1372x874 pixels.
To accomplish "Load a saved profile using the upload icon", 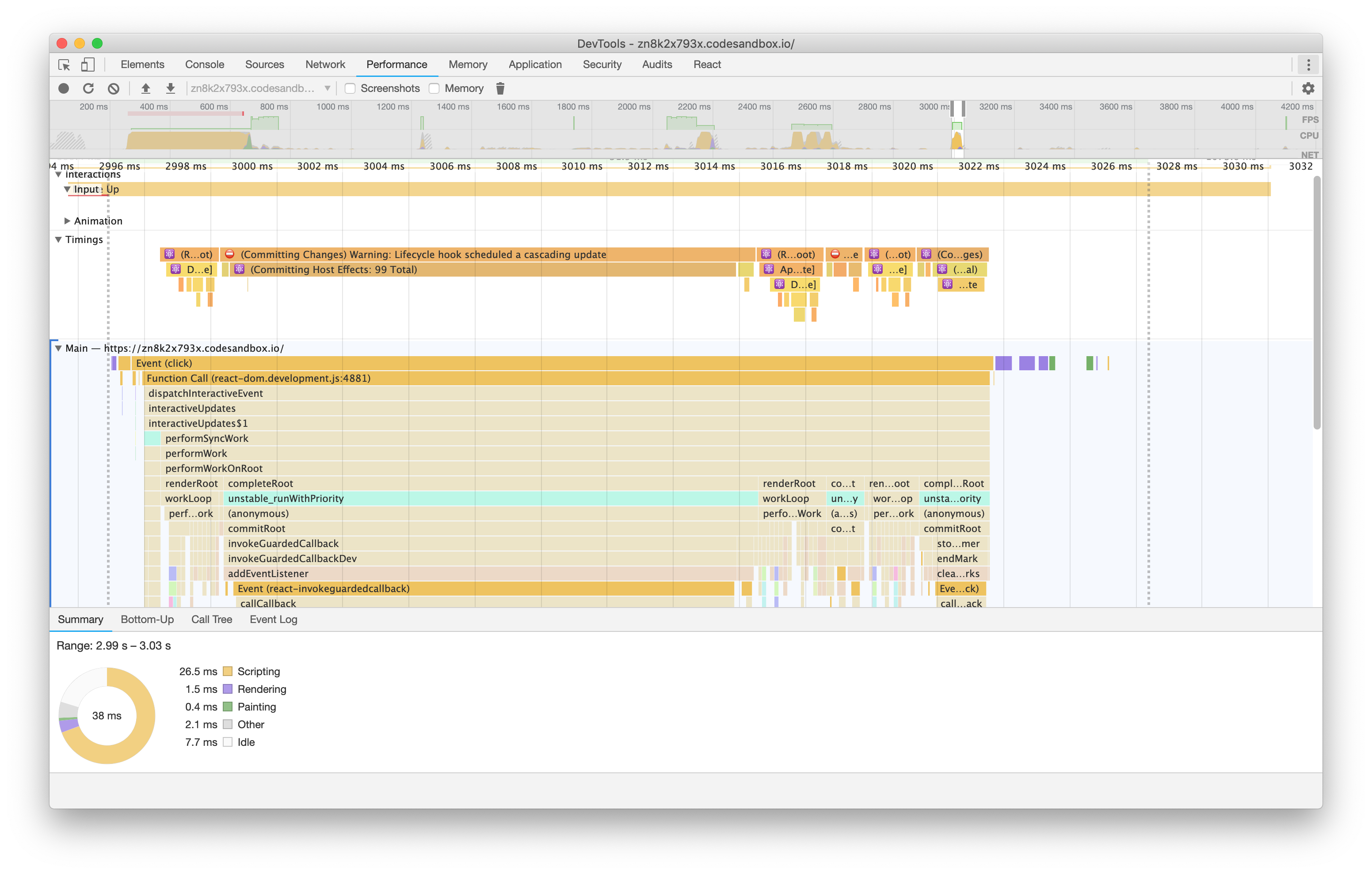I will pyautogui.click(x=146, y=88).
